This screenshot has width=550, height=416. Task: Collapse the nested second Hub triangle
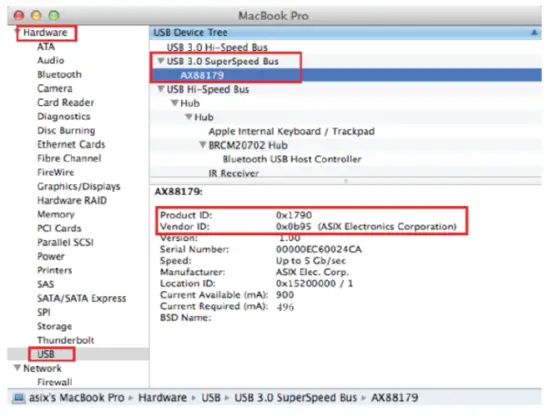[189, 116]
